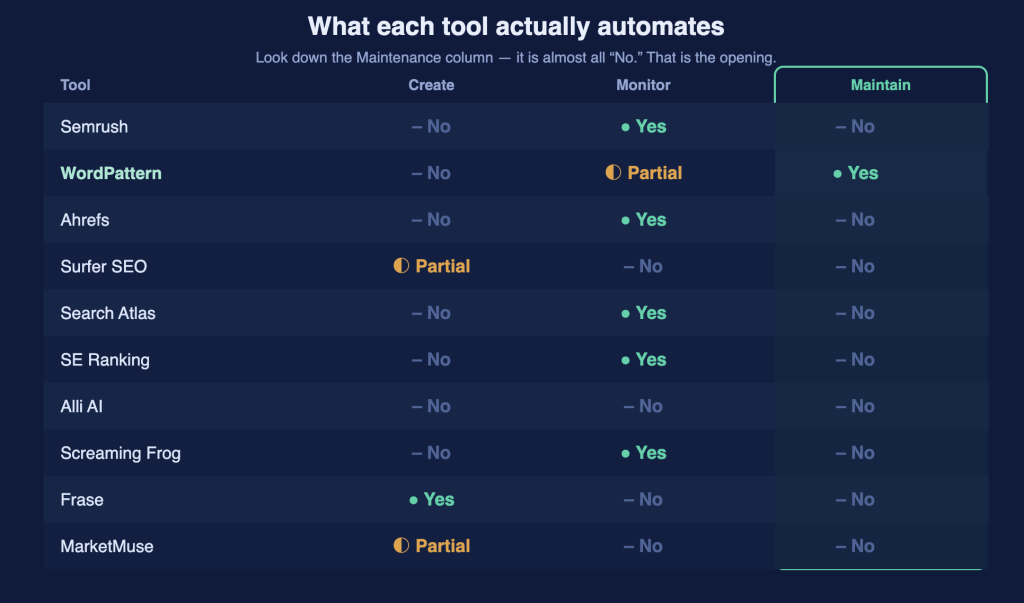Select the Semrush tool name
Image resolution: width=1024 pixels, height=603 pixels.
(x=94, y=127)
